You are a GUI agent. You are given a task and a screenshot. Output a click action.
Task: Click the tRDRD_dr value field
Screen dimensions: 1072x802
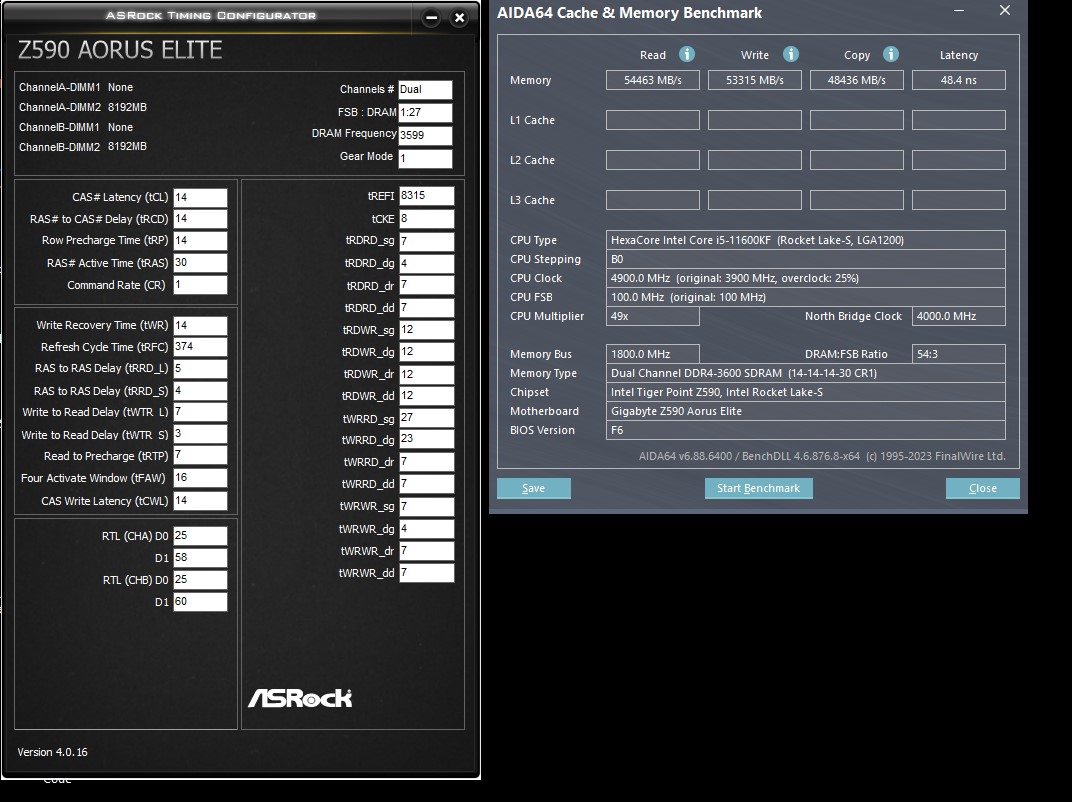coord(427,285)
